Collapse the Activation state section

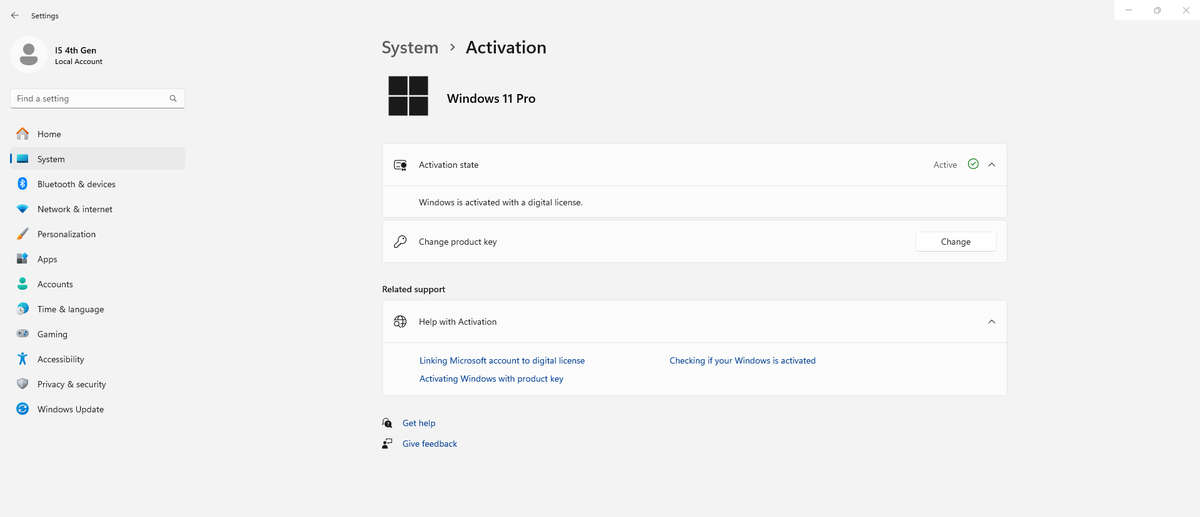coord(991,165)
